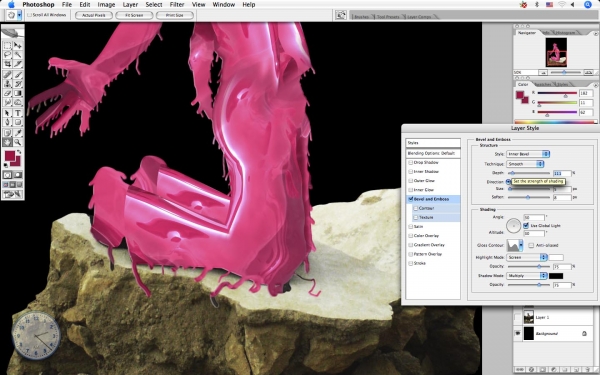Enable Texture checkbox
Viewport: 600px width, 375px height.
click(416, 217)
